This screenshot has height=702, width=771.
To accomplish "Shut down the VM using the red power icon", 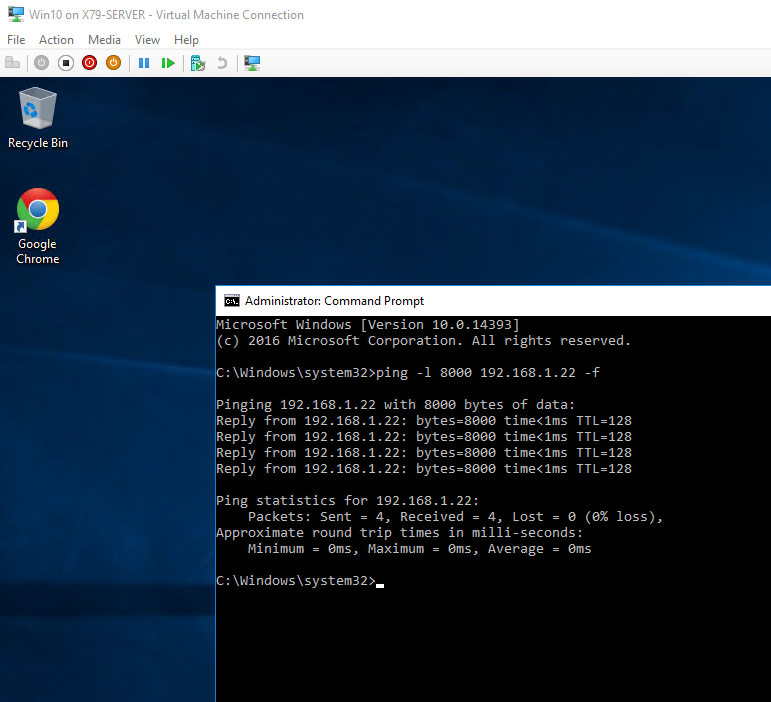I will point(90,63).
